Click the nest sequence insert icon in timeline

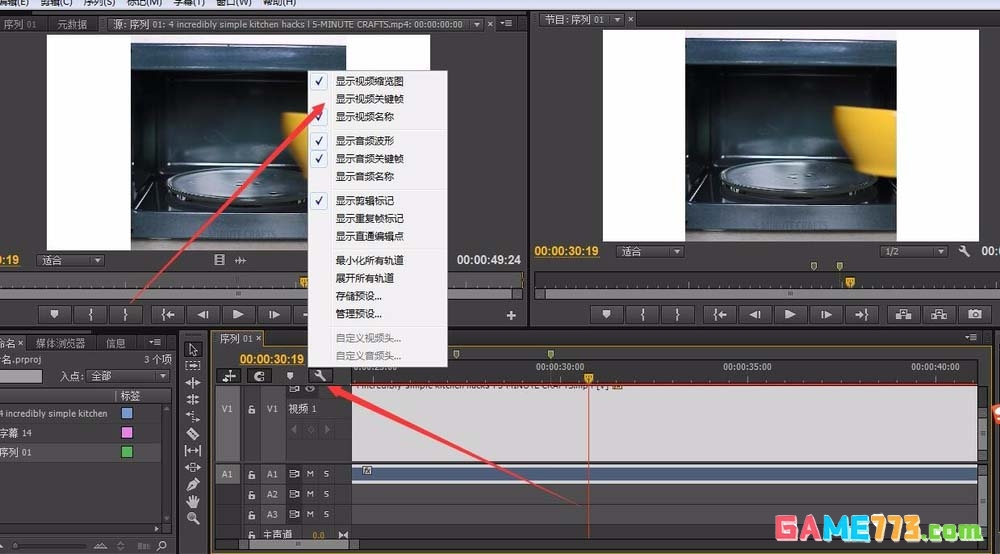click(x=229, y=376)
